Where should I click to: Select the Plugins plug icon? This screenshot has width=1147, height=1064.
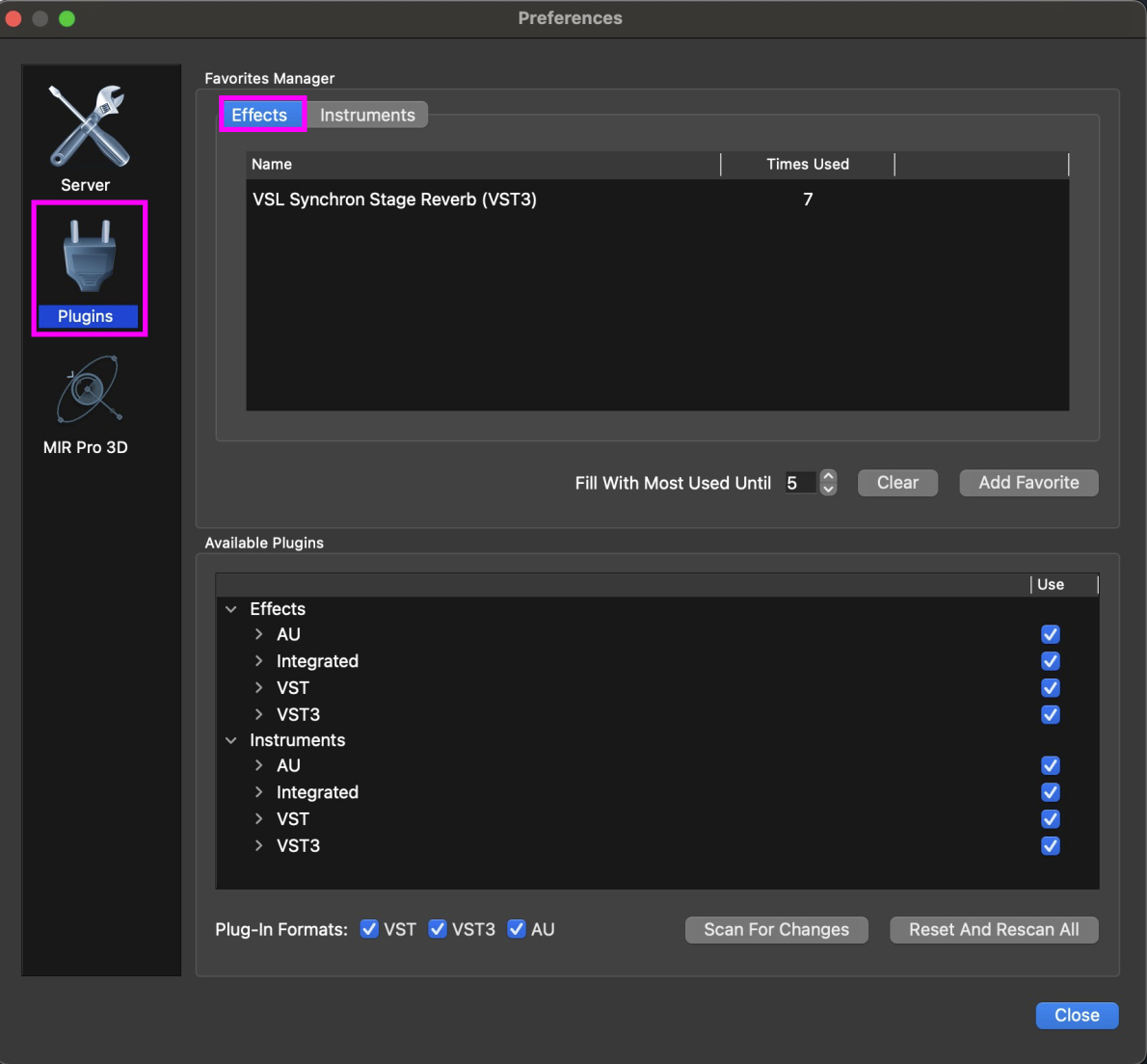tap(89, 257)
